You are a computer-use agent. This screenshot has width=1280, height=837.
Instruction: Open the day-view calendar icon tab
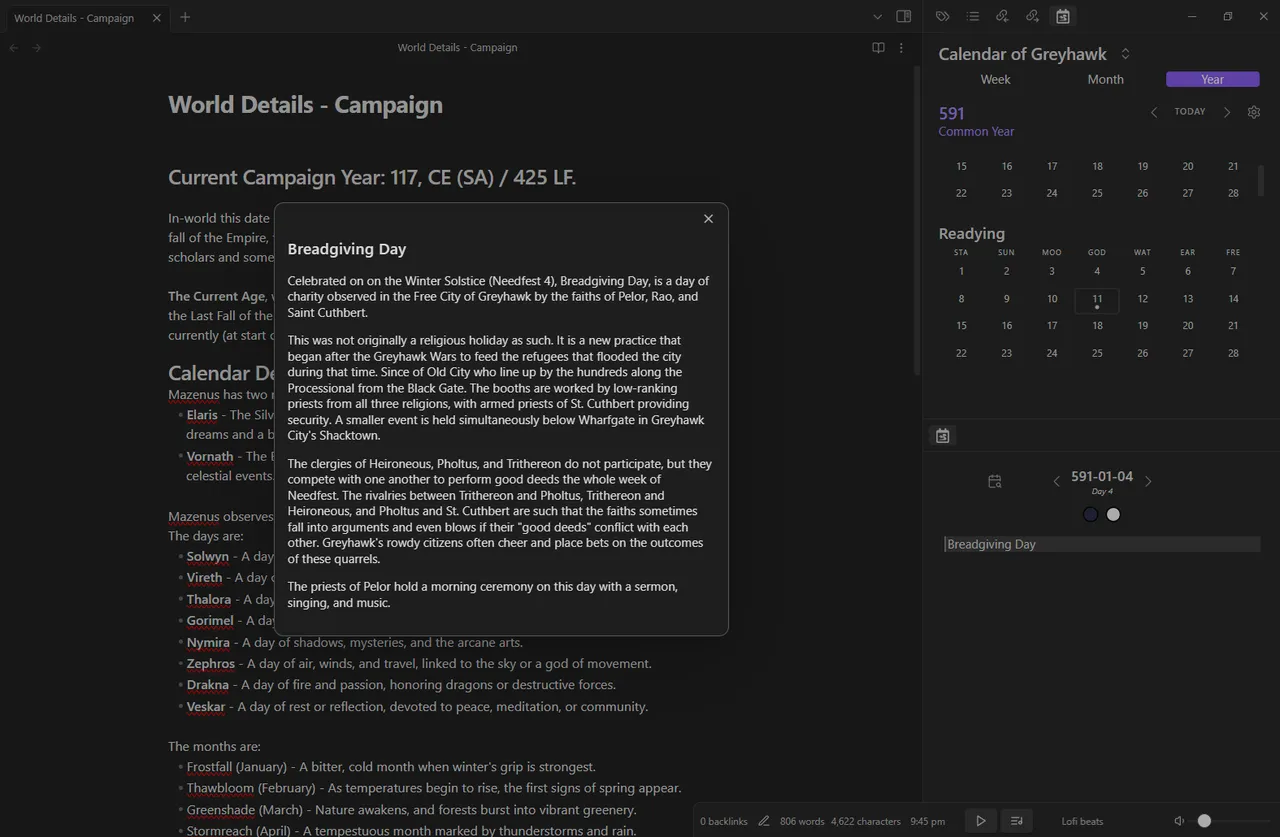coord(942,435)
